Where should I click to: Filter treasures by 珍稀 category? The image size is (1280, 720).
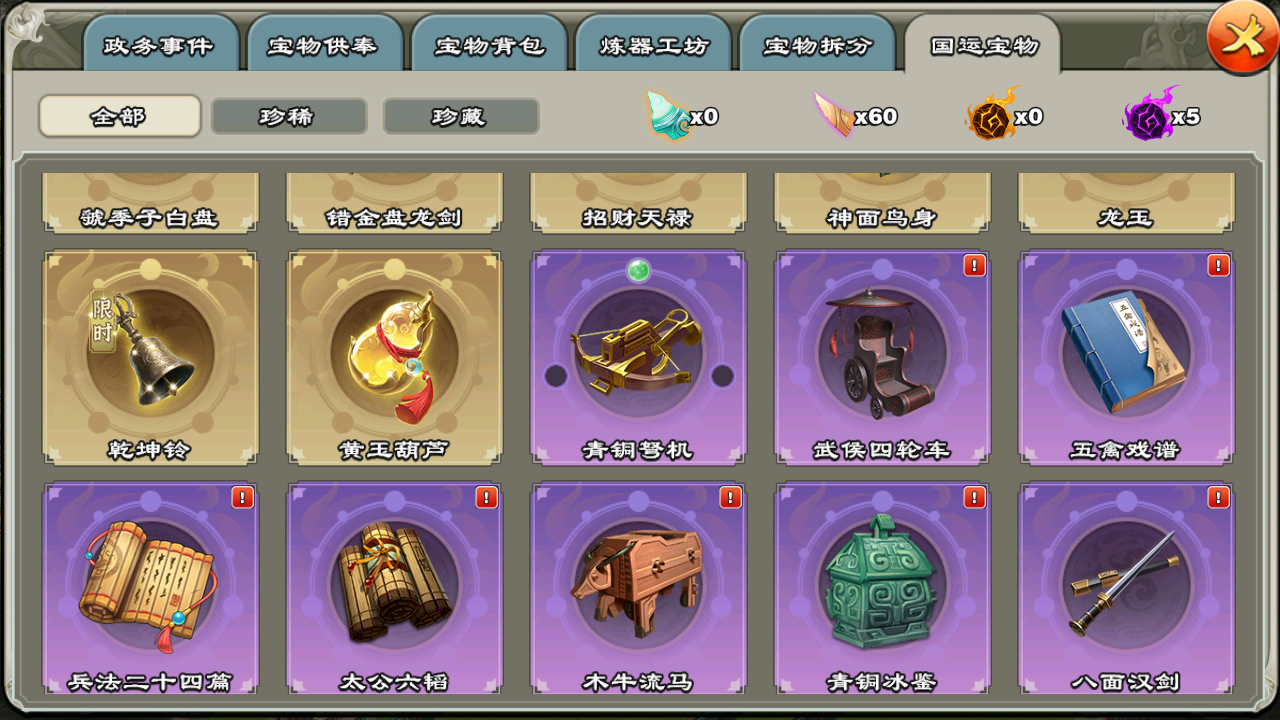289,116
